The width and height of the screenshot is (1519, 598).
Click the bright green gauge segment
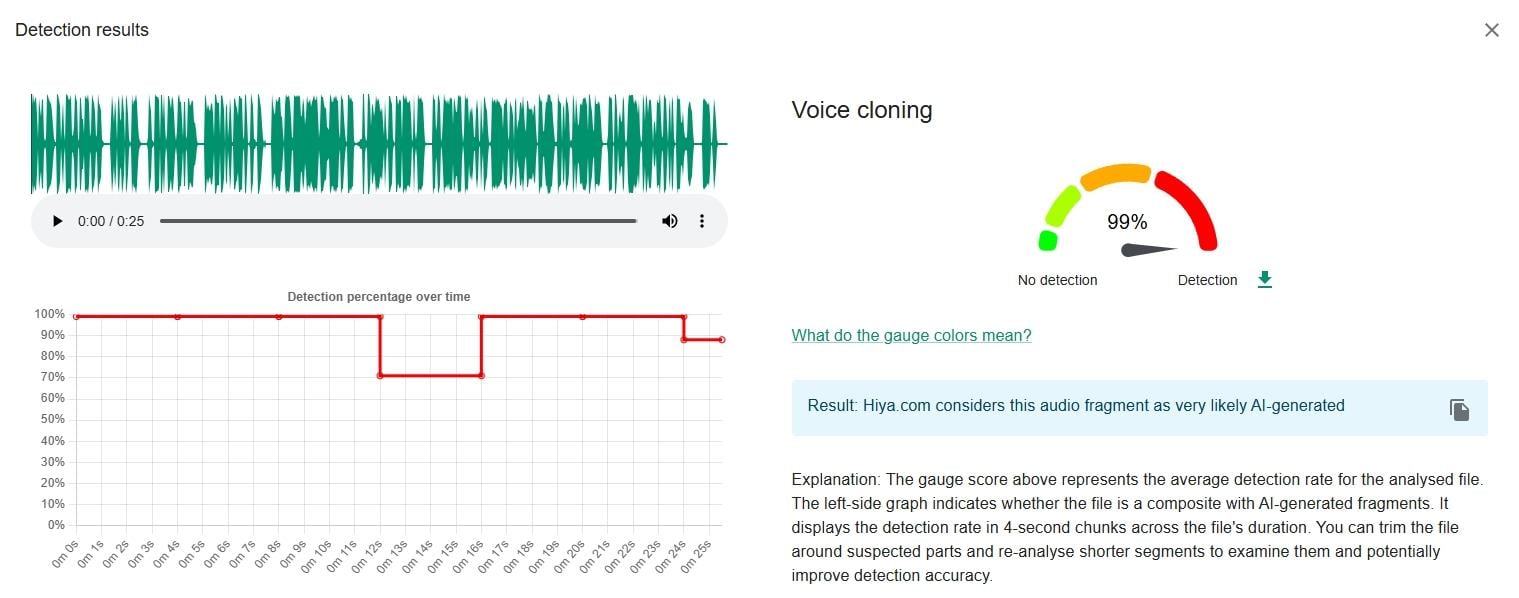(1048, 240)
